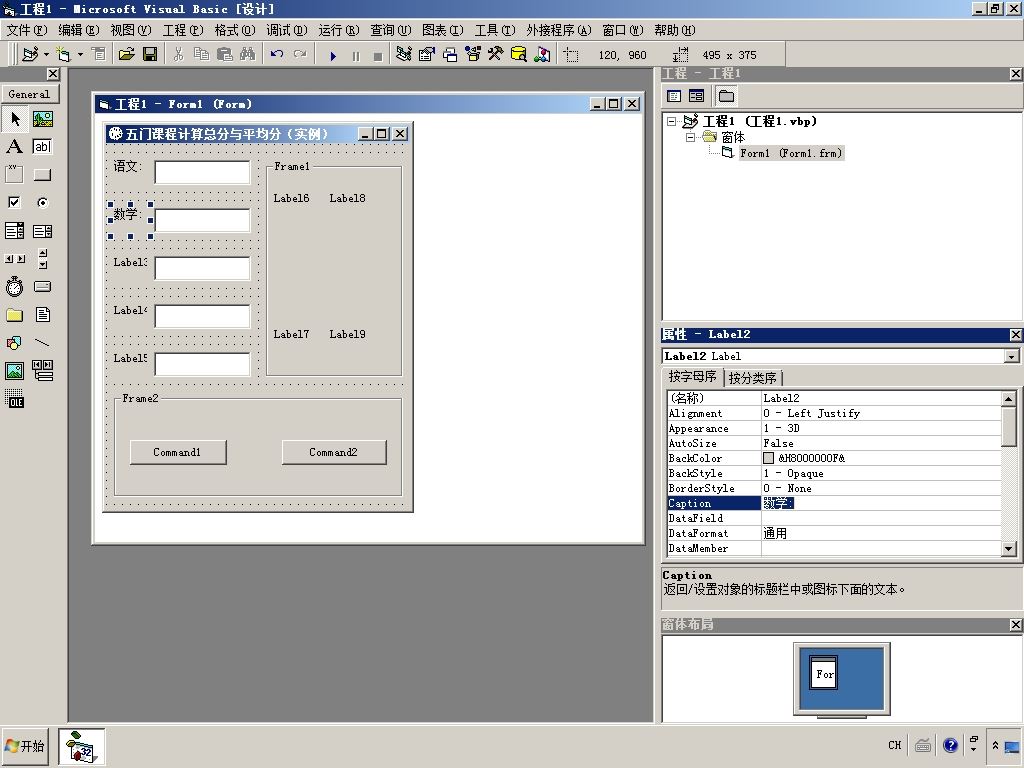This screenshot has height=768, width=1024.
Task: Select the Frame tool in the toolbox
Action: (x=14, y=174)
